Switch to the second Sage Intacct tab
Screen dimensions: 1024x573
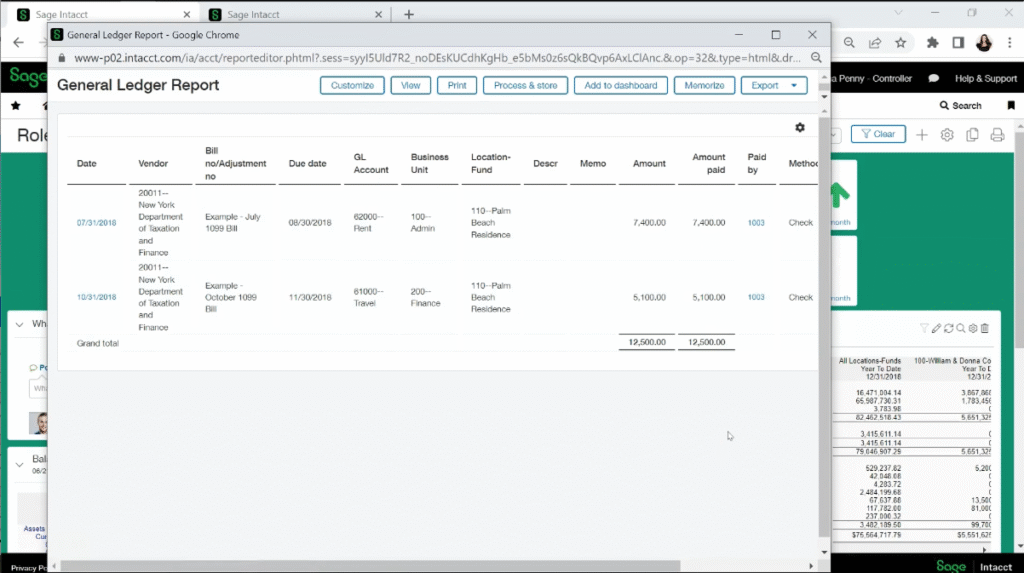tap(295, 14)
